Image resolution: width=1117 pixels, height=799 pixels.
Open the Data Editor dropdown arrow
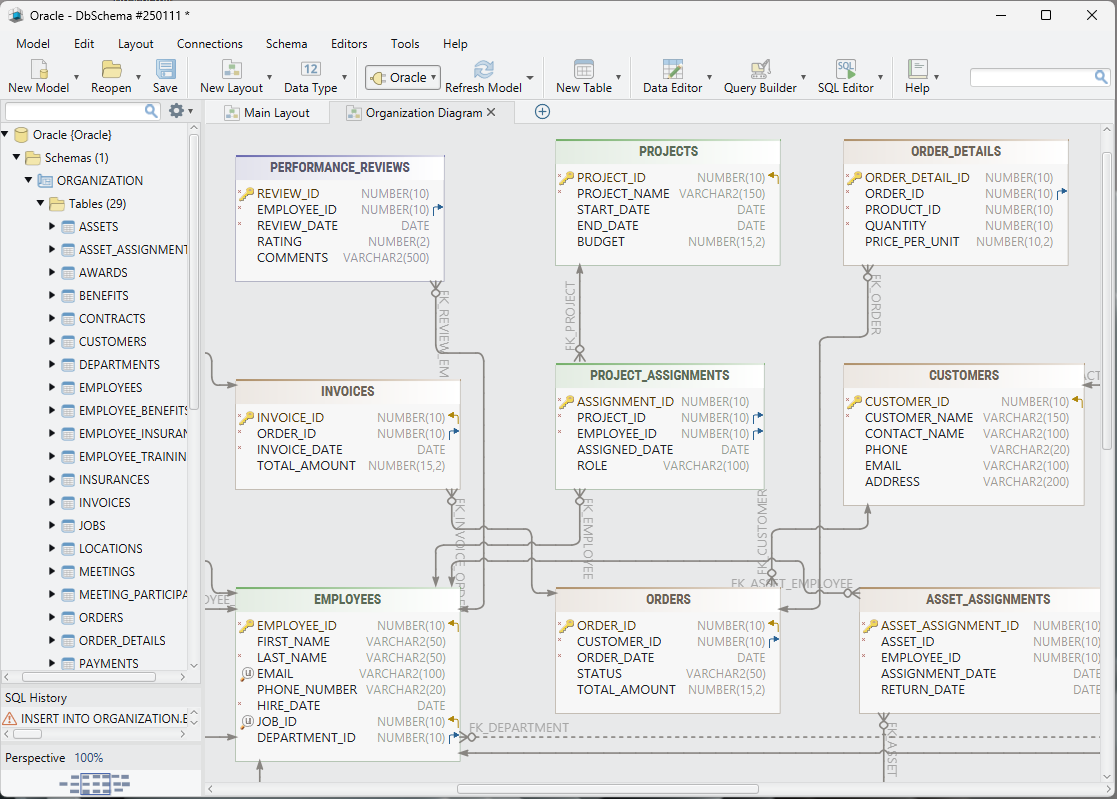tap(709, 78)
